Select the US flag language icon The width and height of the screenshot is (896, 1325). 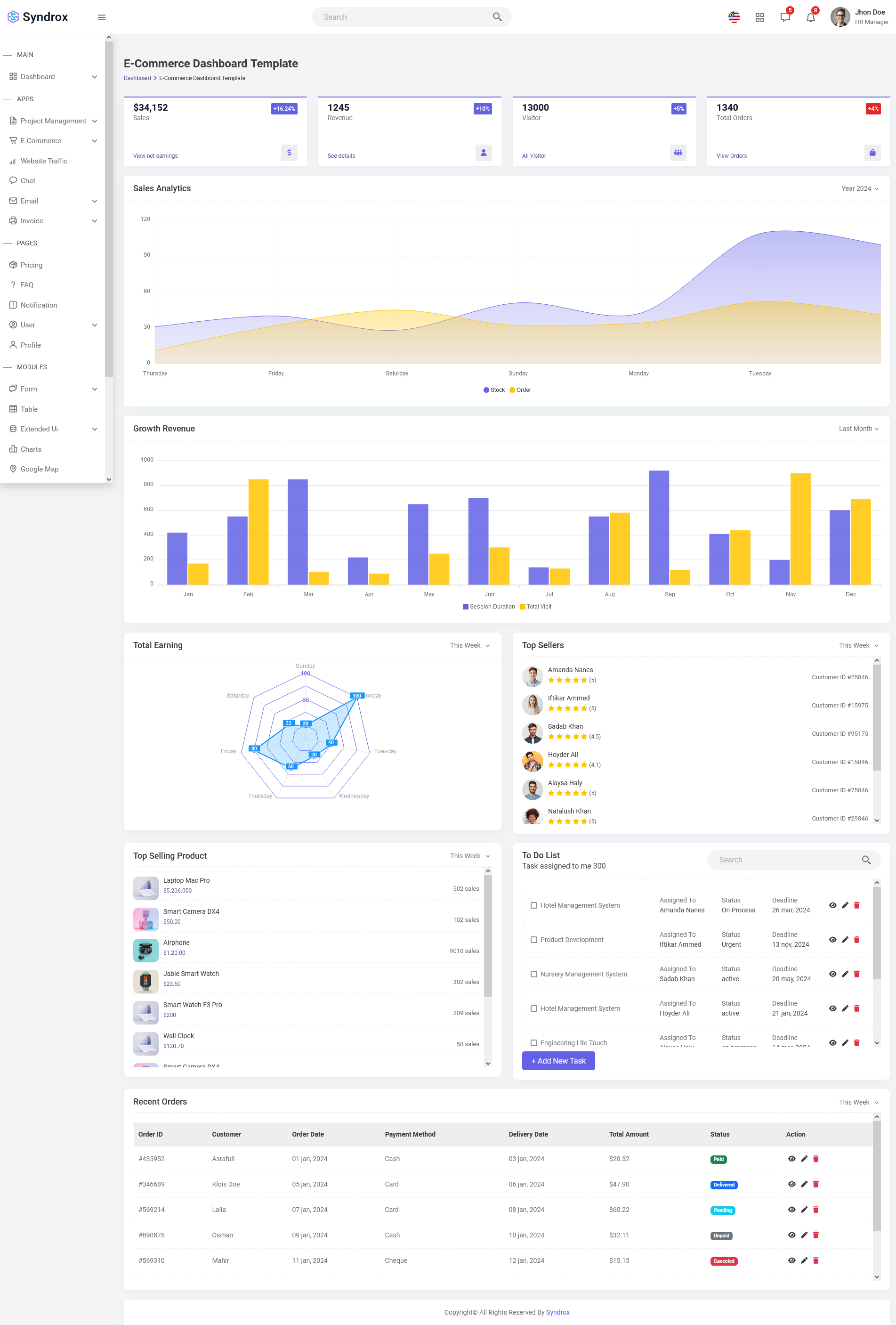tap(734, 18)
